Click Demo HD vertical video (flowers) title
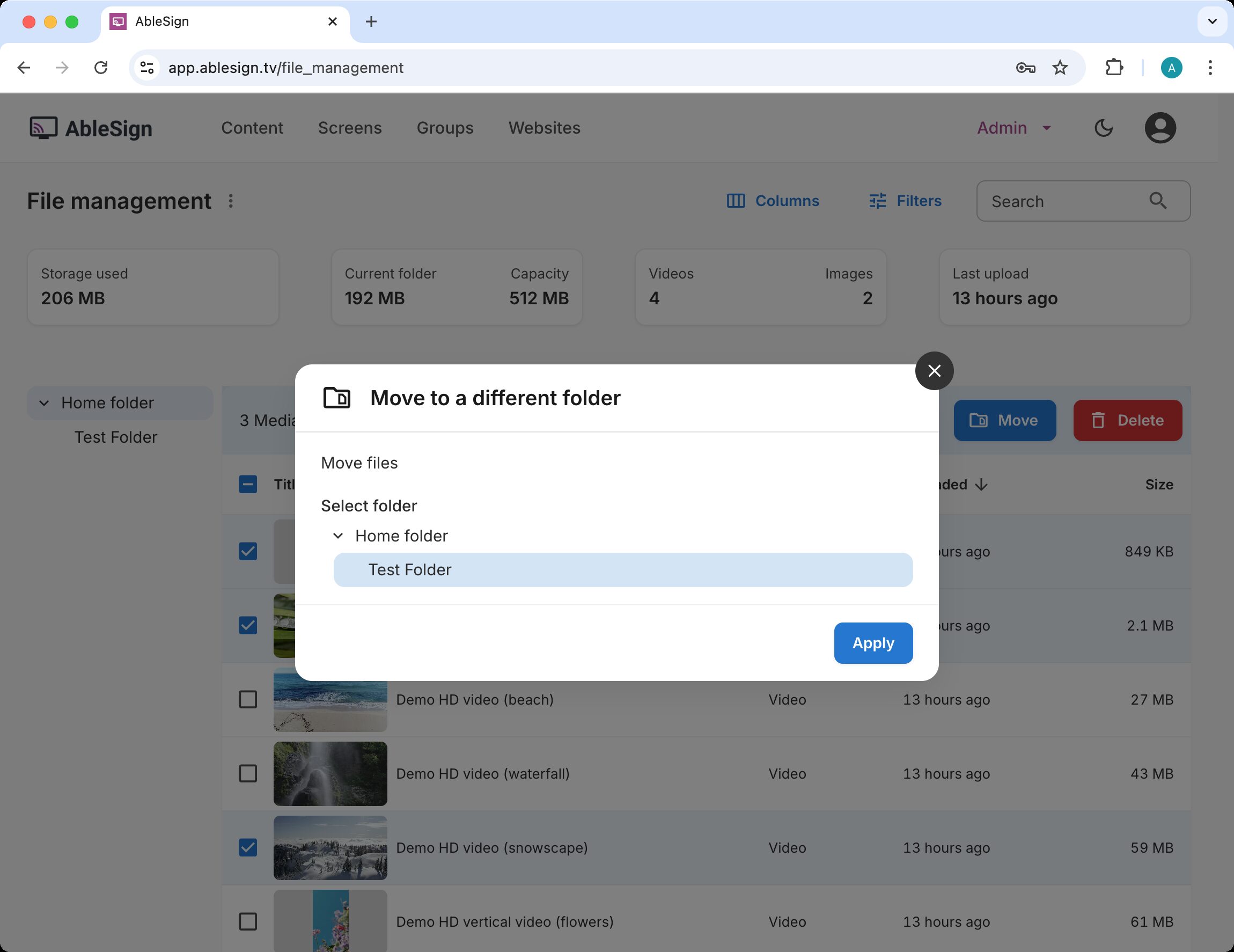This screenshot has width=1234, height=952. pyautogui.click(x=504, y=921)
